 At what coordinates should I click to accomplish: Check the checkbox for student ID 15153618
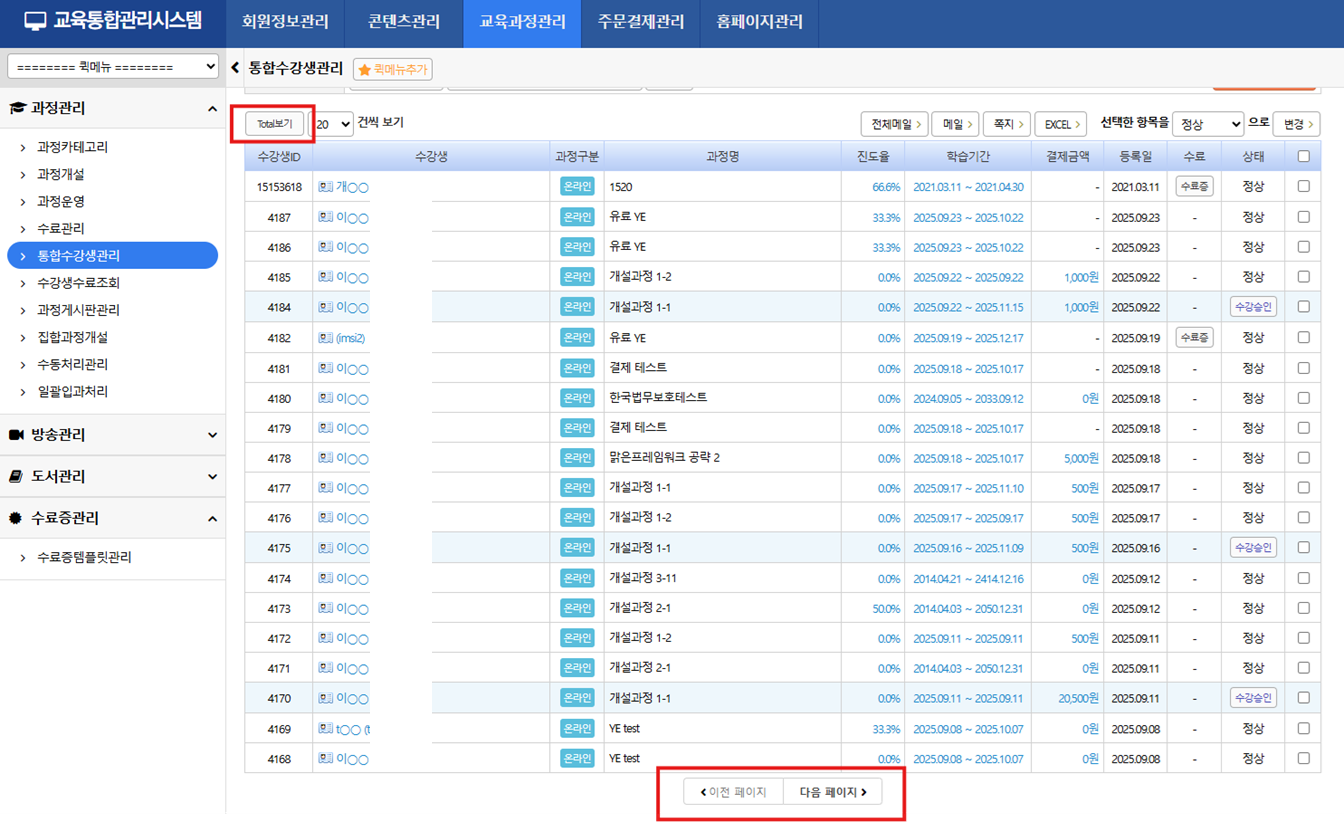coord(1302,186)
